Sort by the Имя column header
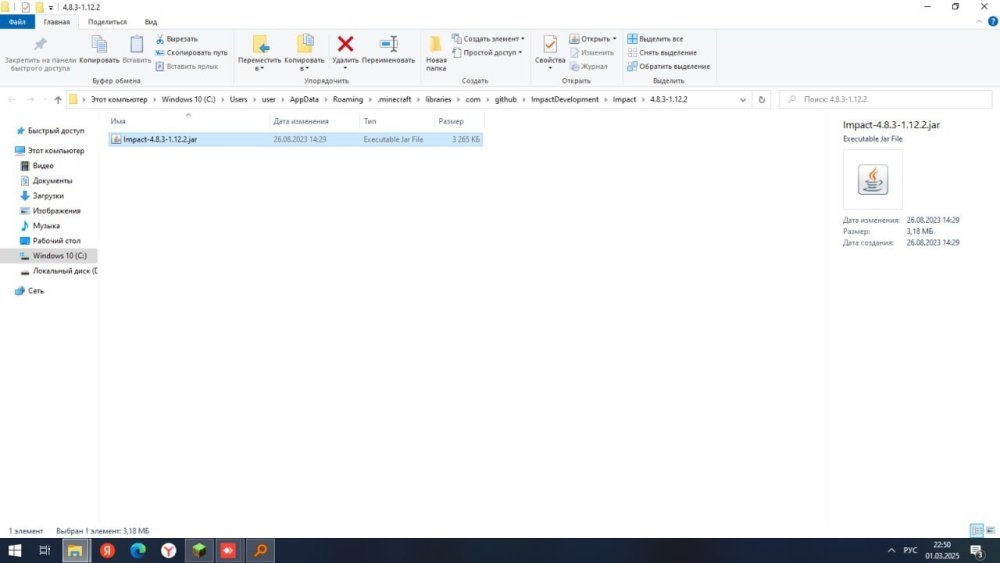The width and height of the screenshot is (1000, 563). coord(189,121)
